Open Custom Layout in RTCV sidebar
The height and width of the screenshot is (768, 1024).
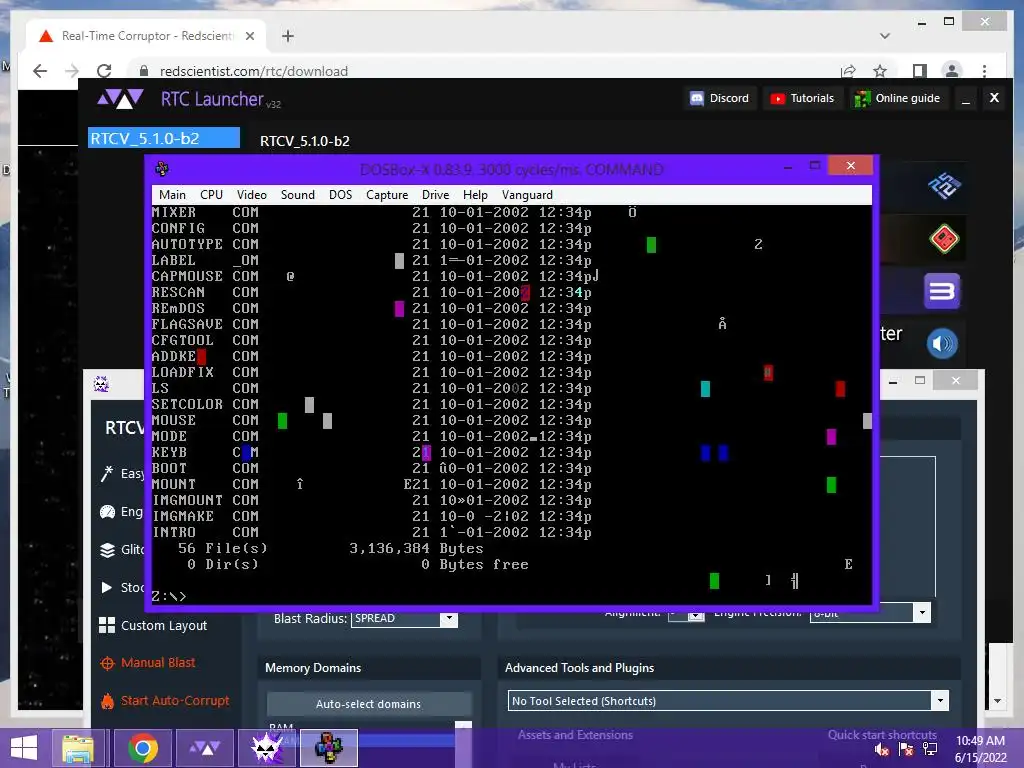tap(153, 626)
